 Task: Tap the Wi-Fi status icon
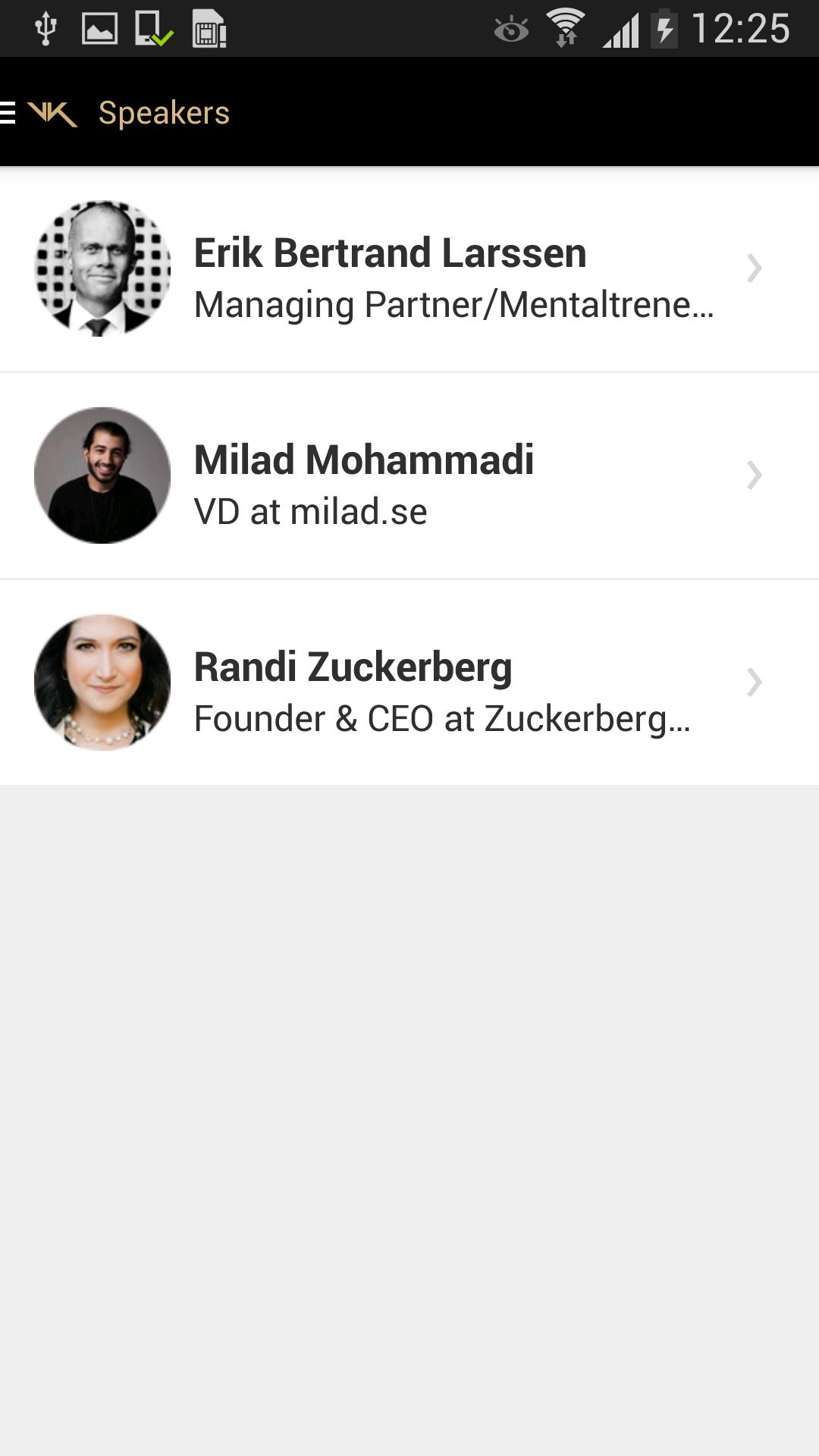coord(566,29)
